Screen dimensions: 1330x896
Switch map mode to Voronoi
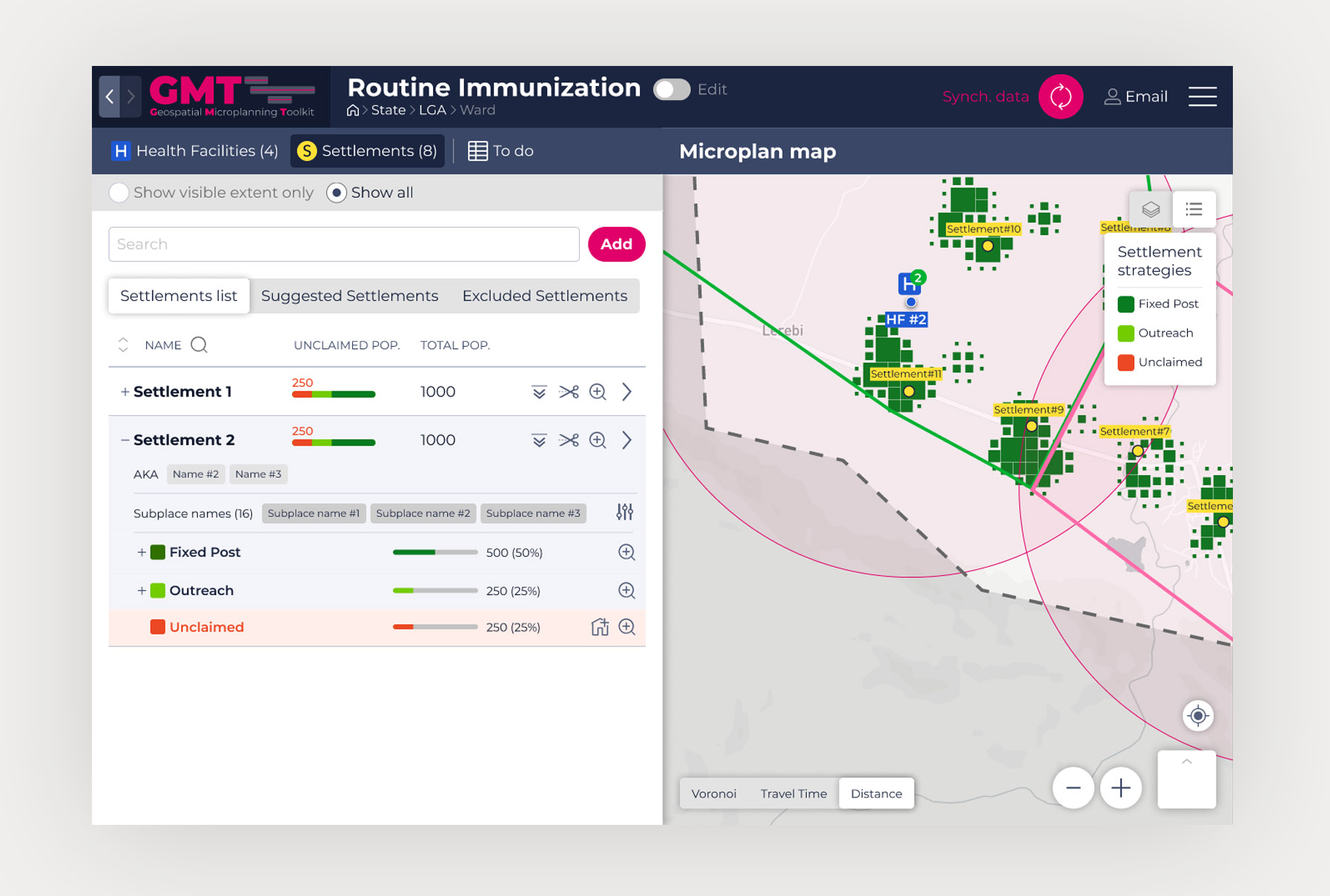coord(713,794)
